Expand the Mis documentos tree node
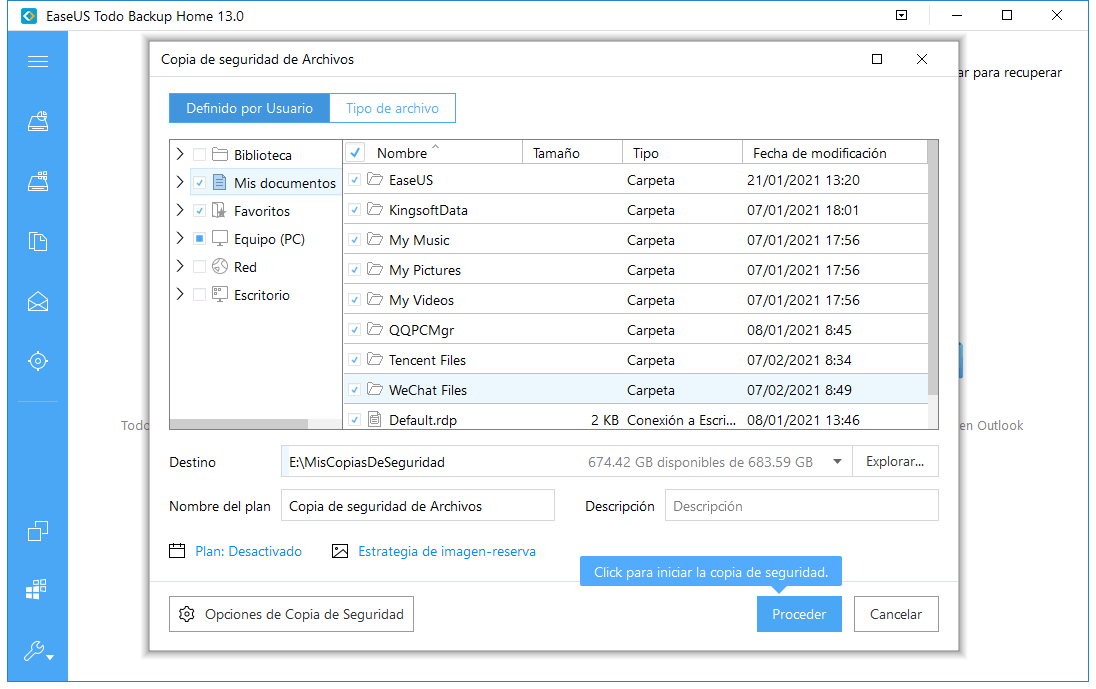This screenshot has width=1096, height=689. tap(180, 182)
